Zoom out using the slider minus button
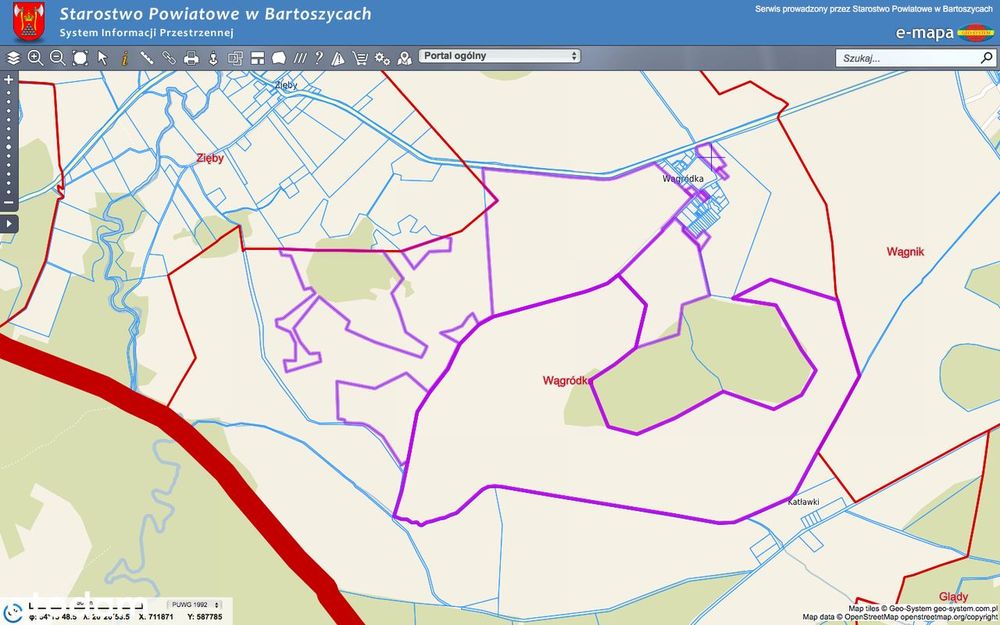 (9, 203)
